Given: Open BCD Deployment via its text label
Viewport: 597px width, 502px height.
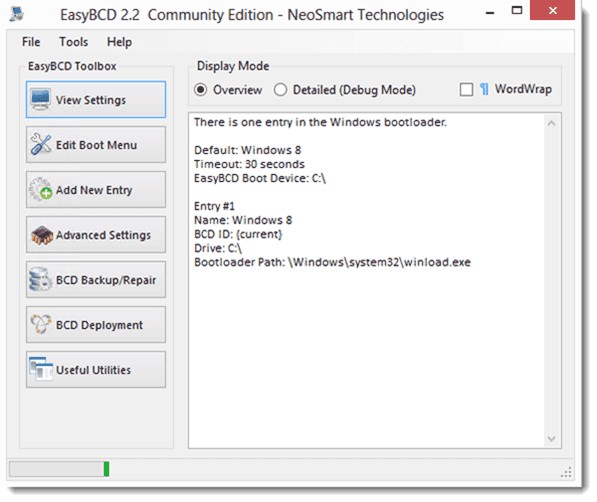Looking at the screenshot, I should pyautogui.click(x=99, y=325).
